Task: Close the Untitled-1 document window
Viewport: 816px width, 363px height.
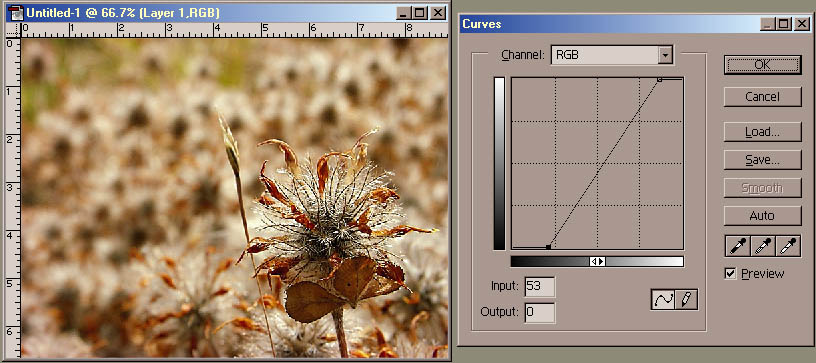Action: [x=438, y=13]
